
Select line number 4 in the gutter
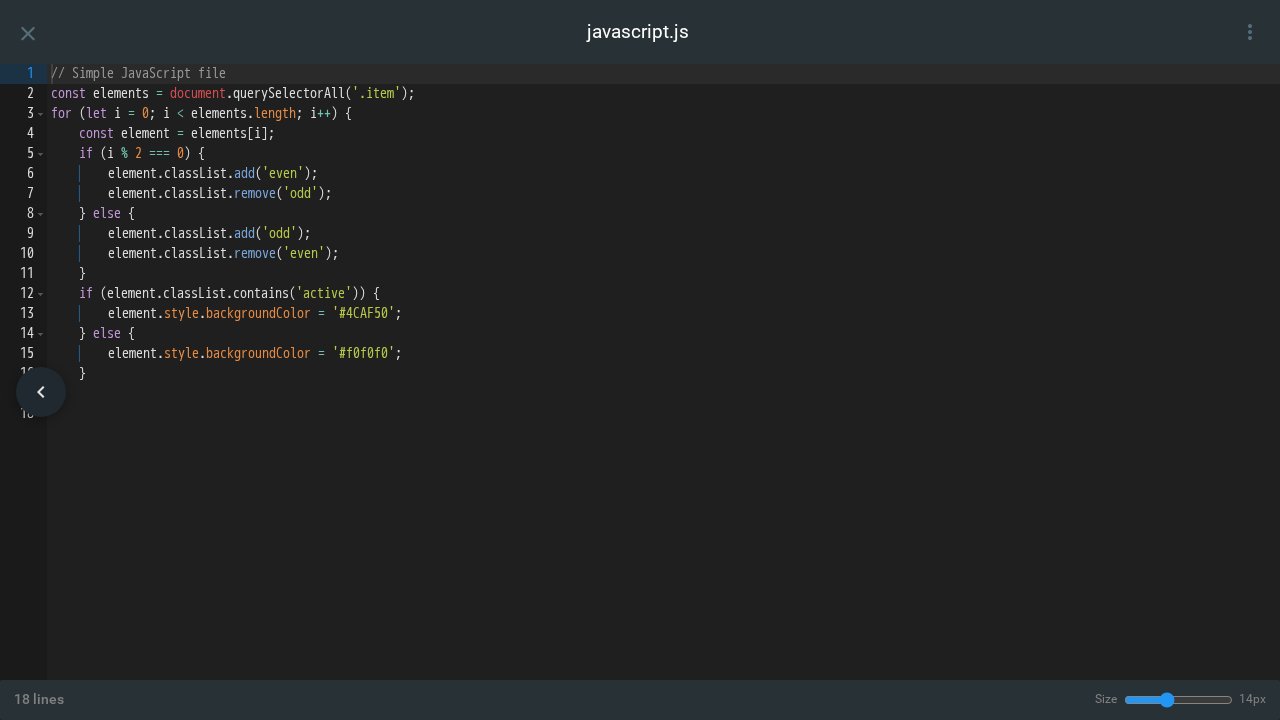(x=30, y=133)
